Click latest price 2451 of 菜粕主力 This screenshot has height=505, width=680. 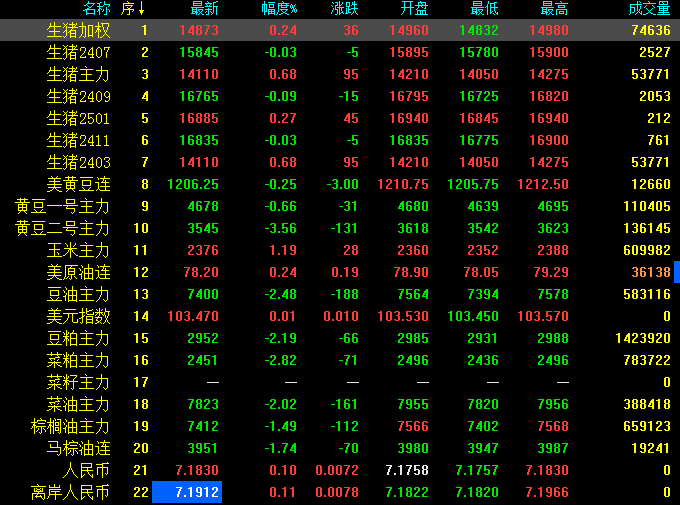point(203,360)
